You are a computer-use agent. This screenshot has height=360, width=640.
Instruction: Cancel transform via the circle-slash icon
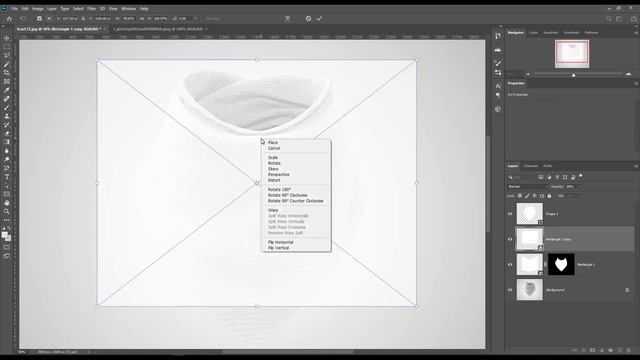pos(308,18)
